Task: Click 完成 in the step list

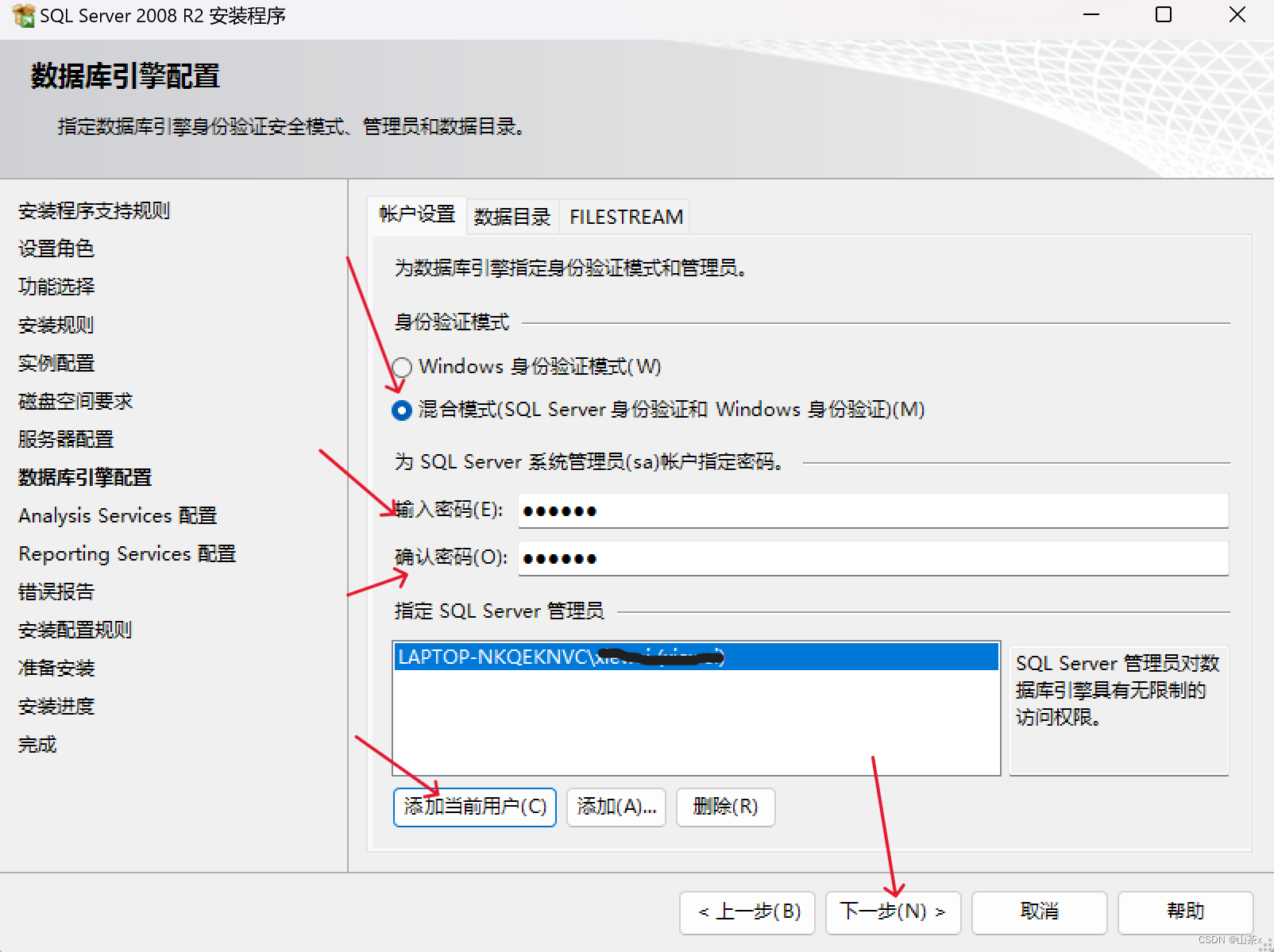Action: [37, 744]
